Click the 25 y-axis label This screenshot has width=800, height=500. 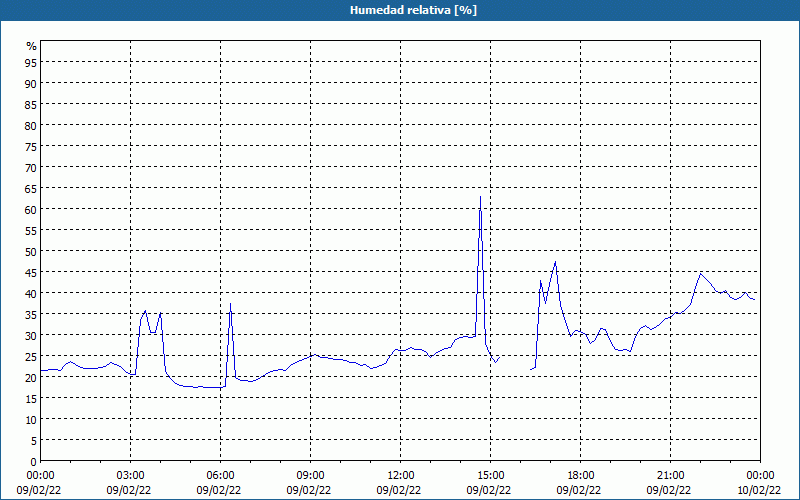click(31, 357)
